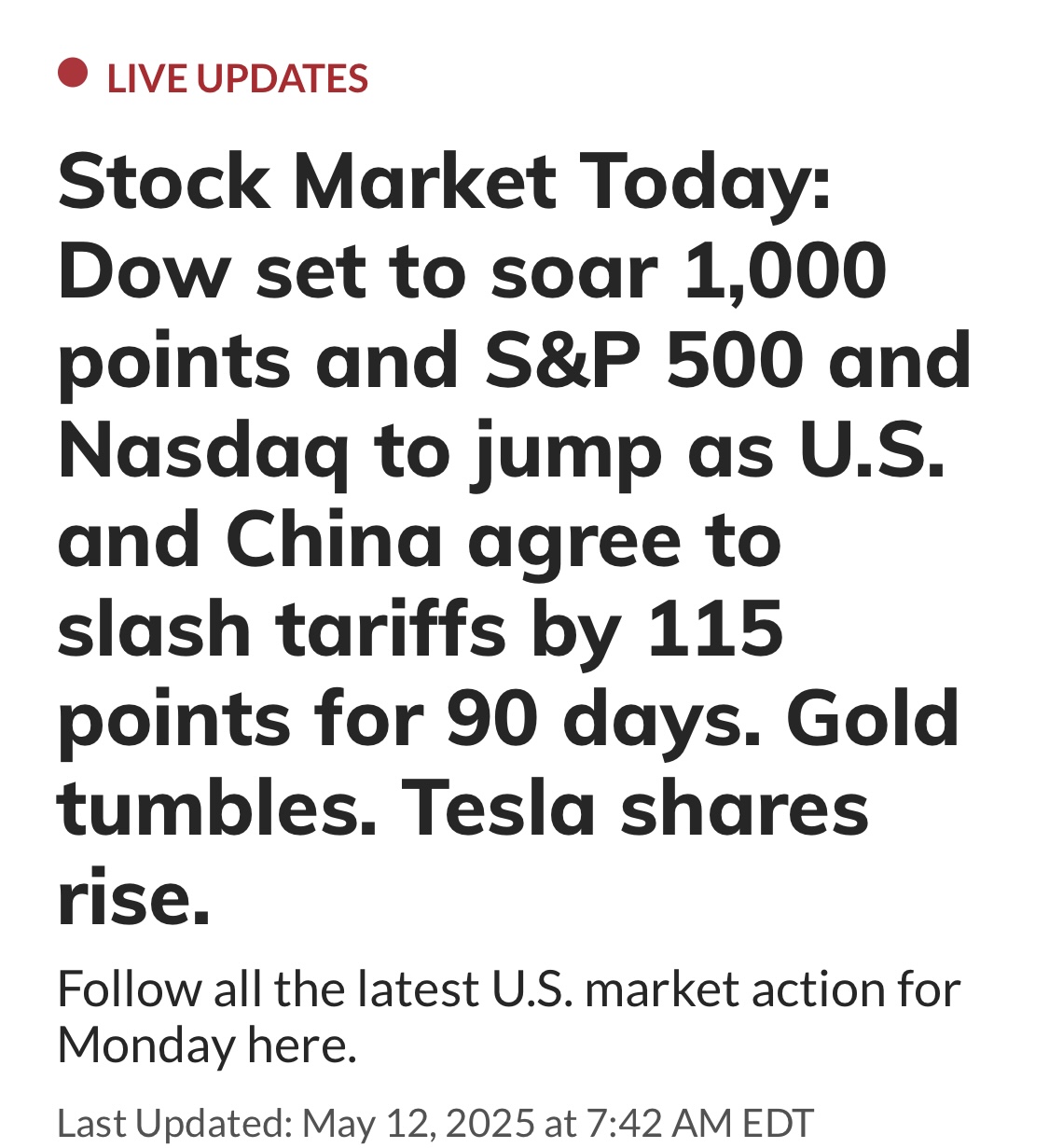Tap 'U.S.' at the end of the Nasdaq line
The image size is (1049, 1148).
873,451
